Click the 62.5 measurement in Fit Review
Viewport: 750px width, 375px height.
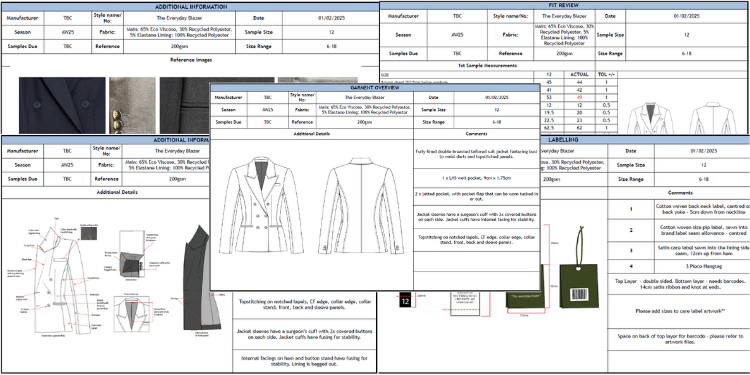(549, 128)
